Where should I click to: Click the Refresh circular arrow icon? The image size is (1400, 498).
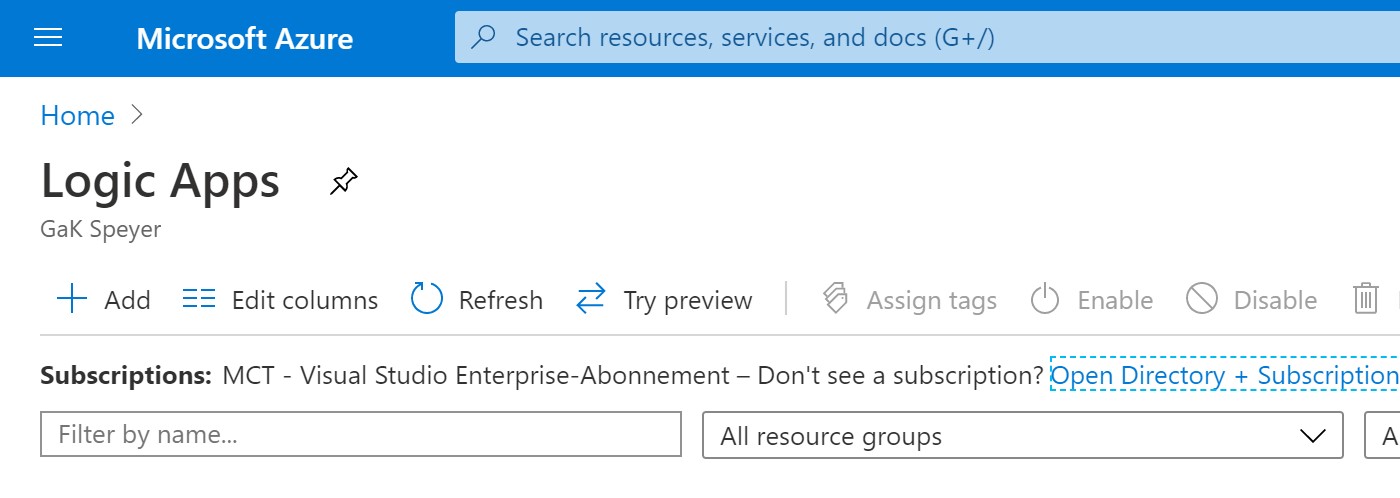pos(427,299)
